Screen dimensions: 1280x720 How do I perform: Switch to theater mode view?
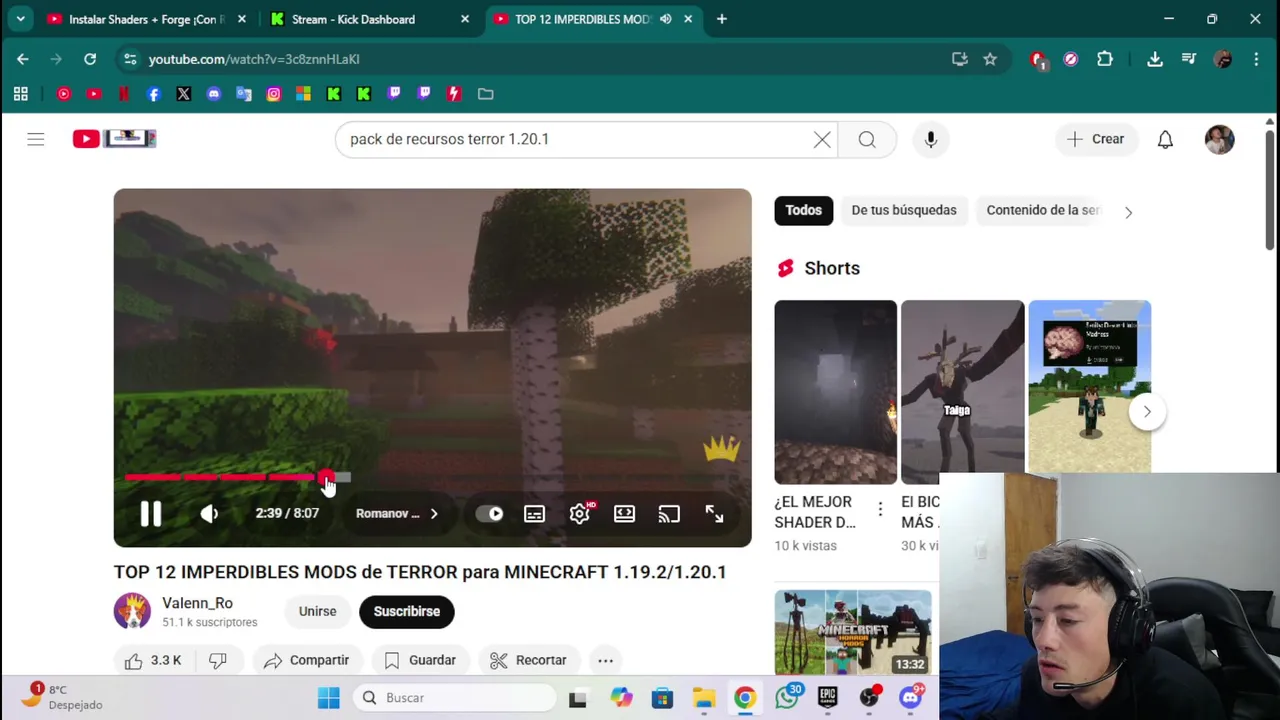(x=624, y=514)
